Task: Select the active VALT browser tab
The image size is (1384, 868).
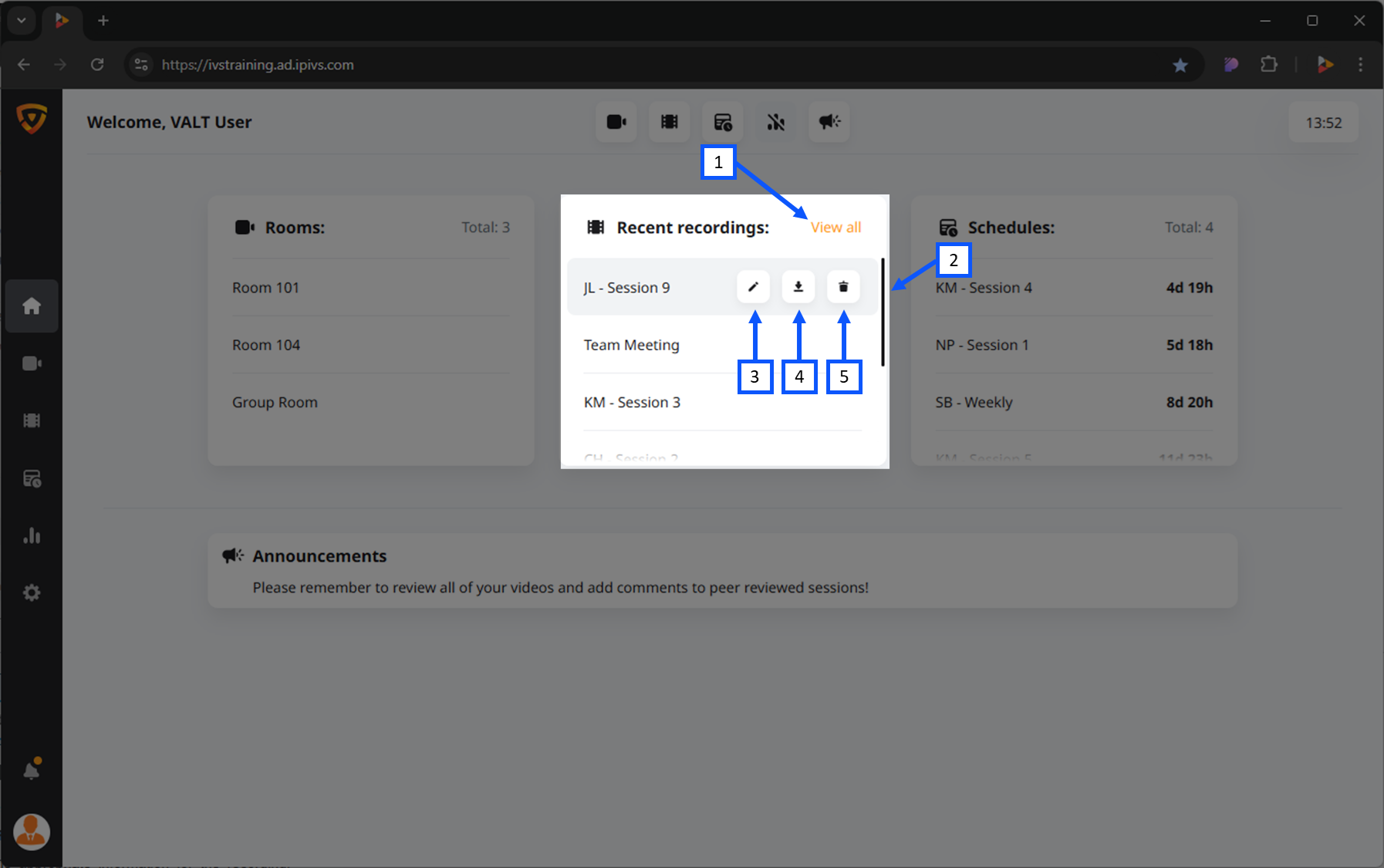Action: [62, 21]
